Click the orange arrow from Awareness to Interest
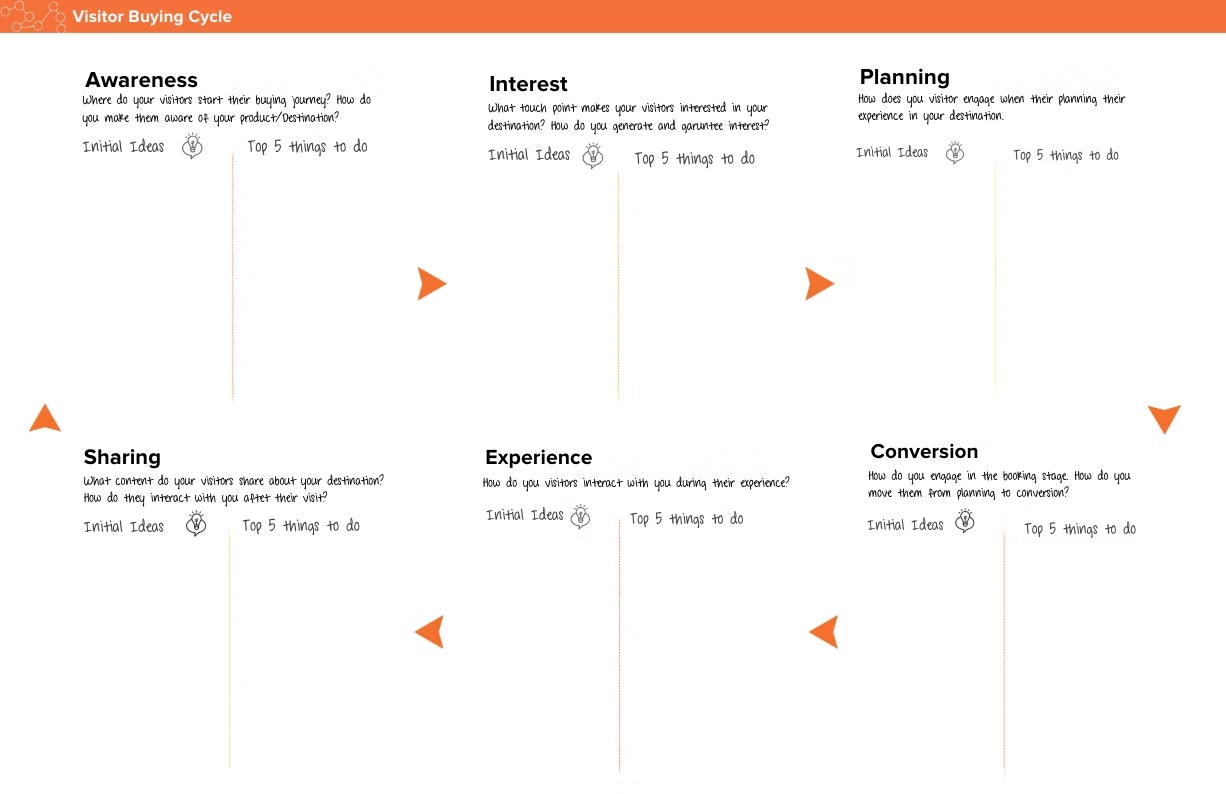Image resolution: width=1226 pixels, height=794 pixels. point(430,284)
